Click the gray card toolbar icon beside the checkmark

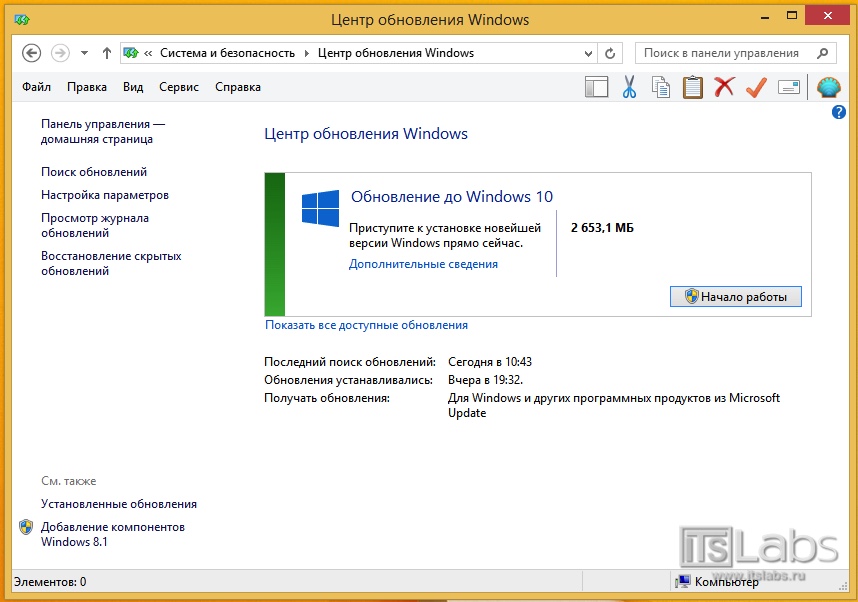[x=789, y=87]
